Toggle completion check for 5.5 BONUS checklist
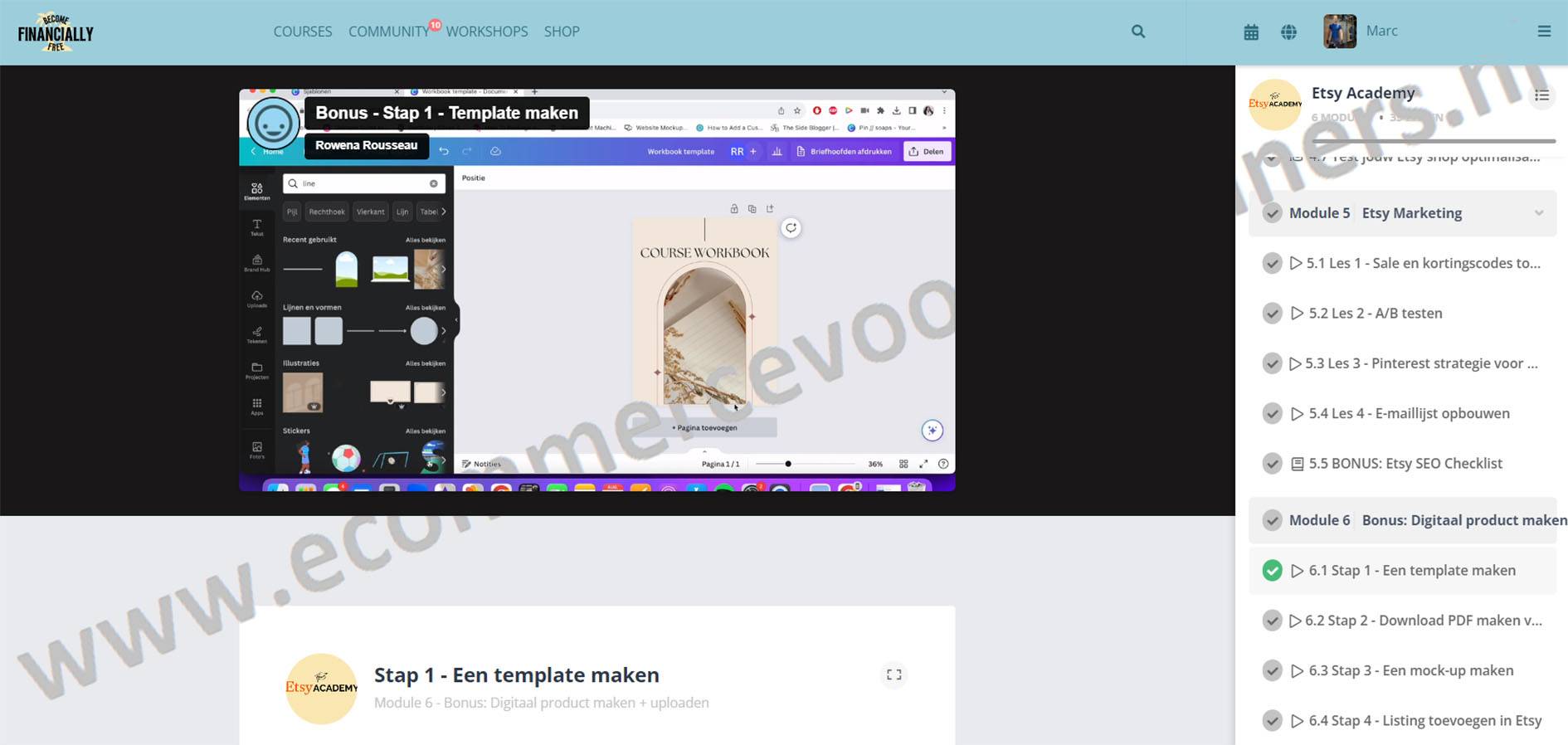This screenshot has width=1568, height=745. tap(1272, 464)
